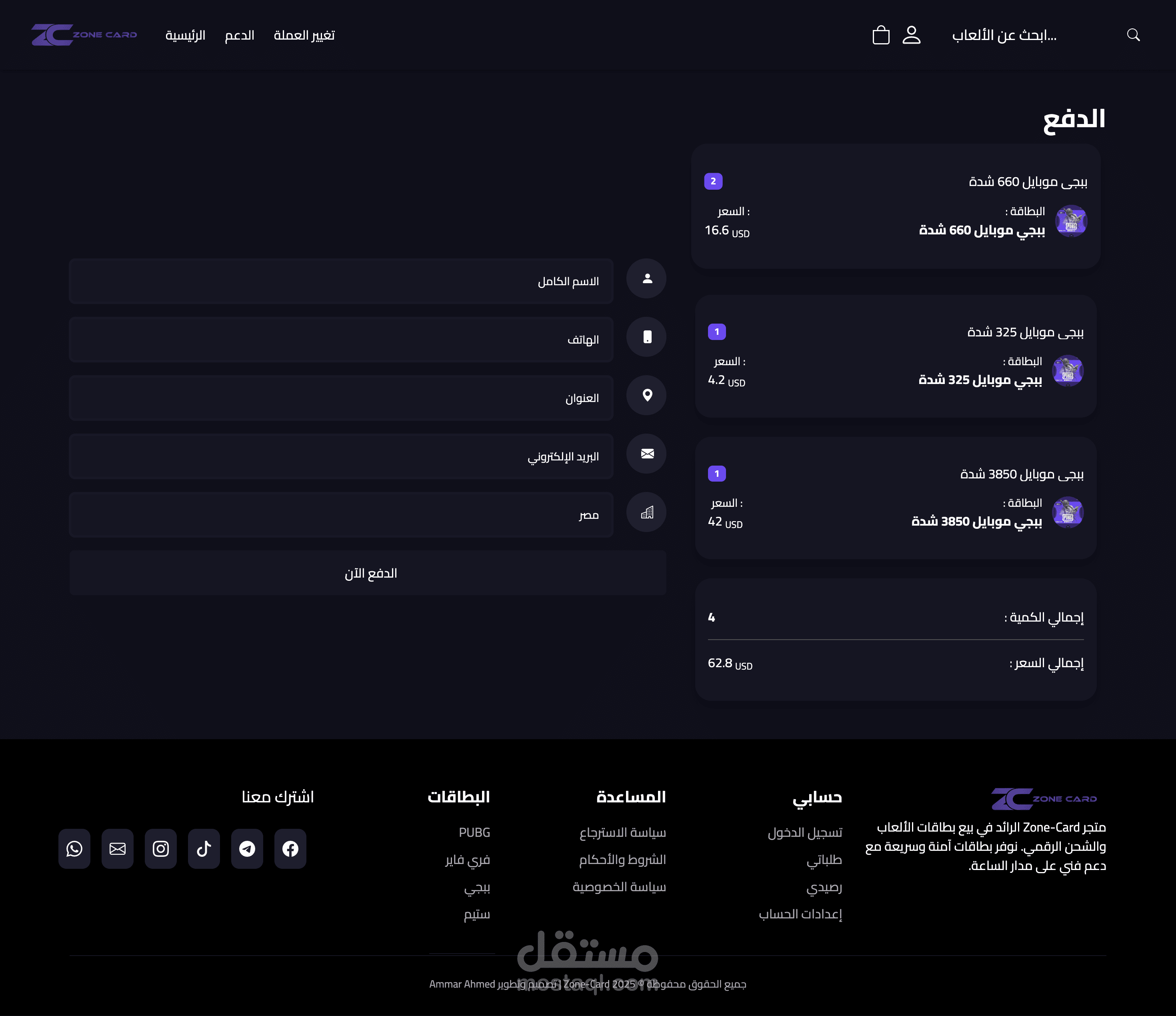The width and height of the screenshot is (1176, 1016).
Task: Click the title ببجى موبايل 3850 شدة
Action: pyautogui.click(x=1022, y=474)
